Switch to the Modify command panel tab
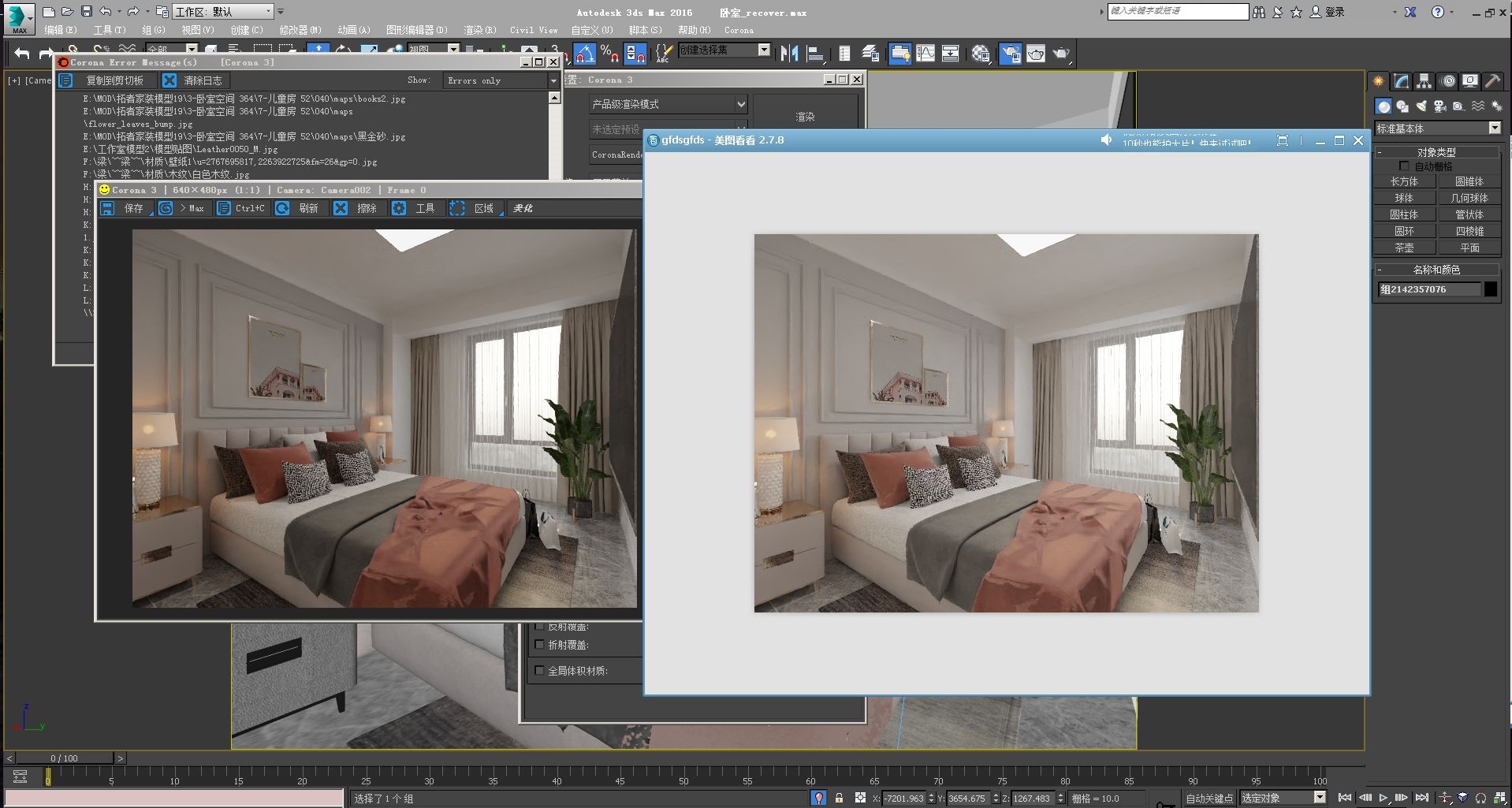1512x808 pixels. (x=1401, y=81)
